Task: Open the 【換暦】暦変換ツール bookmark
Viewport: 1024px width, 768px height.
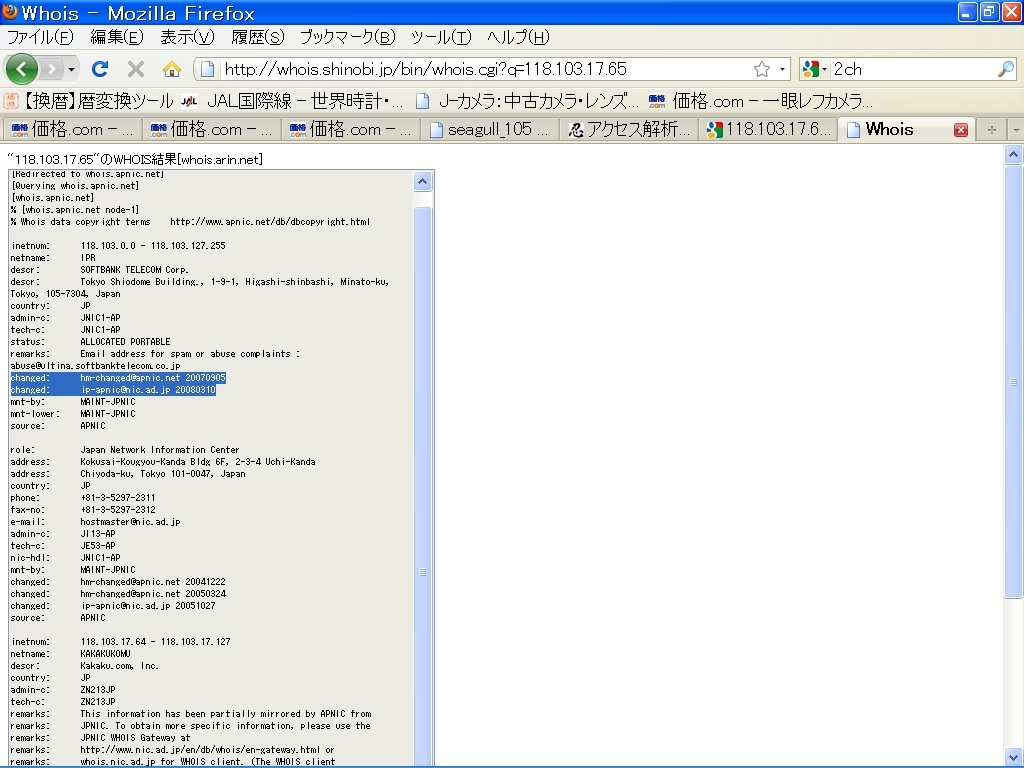Action: (x=88, y=101)
